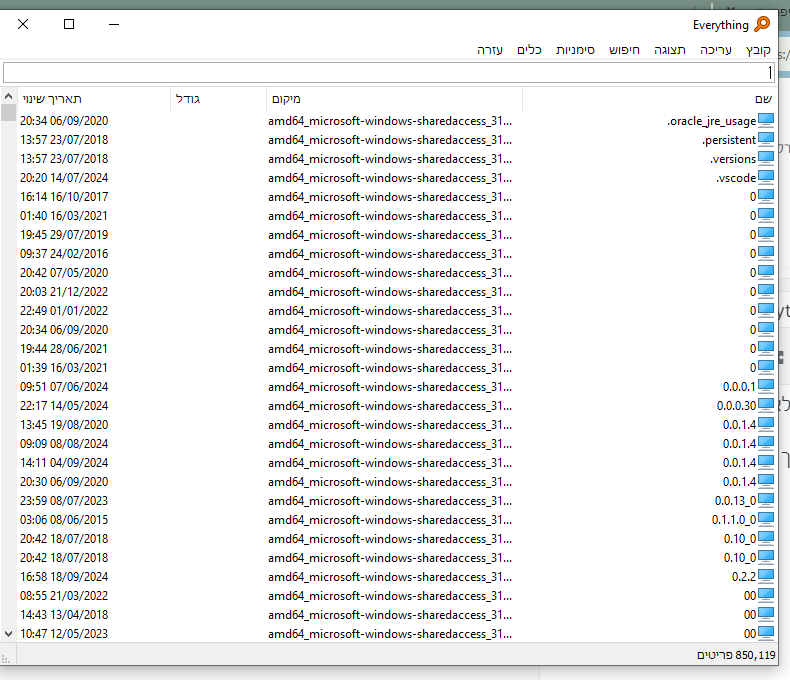This screenshot has width=790, height=680.
Task: Select the 0.0.0.30 entry name
Action: pos(736,406)
